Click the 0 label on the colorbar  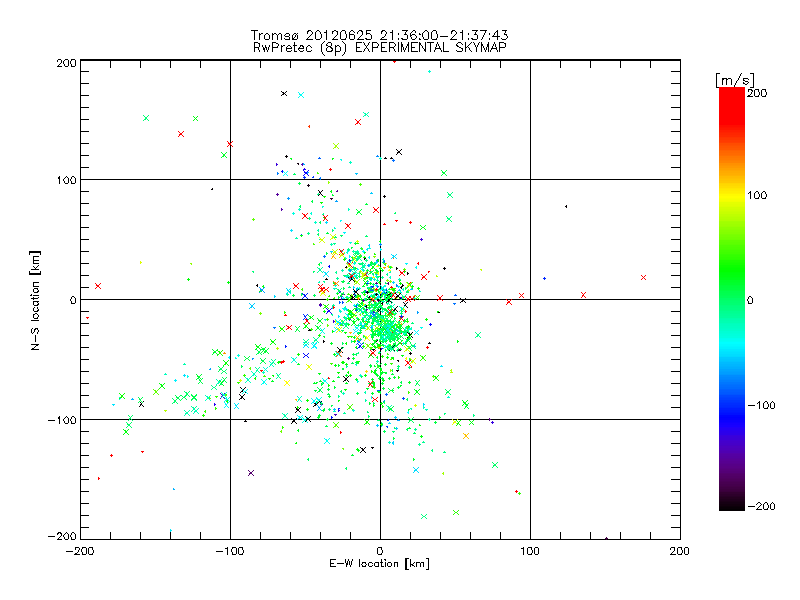pyautogui.click(x=750, y=300)
